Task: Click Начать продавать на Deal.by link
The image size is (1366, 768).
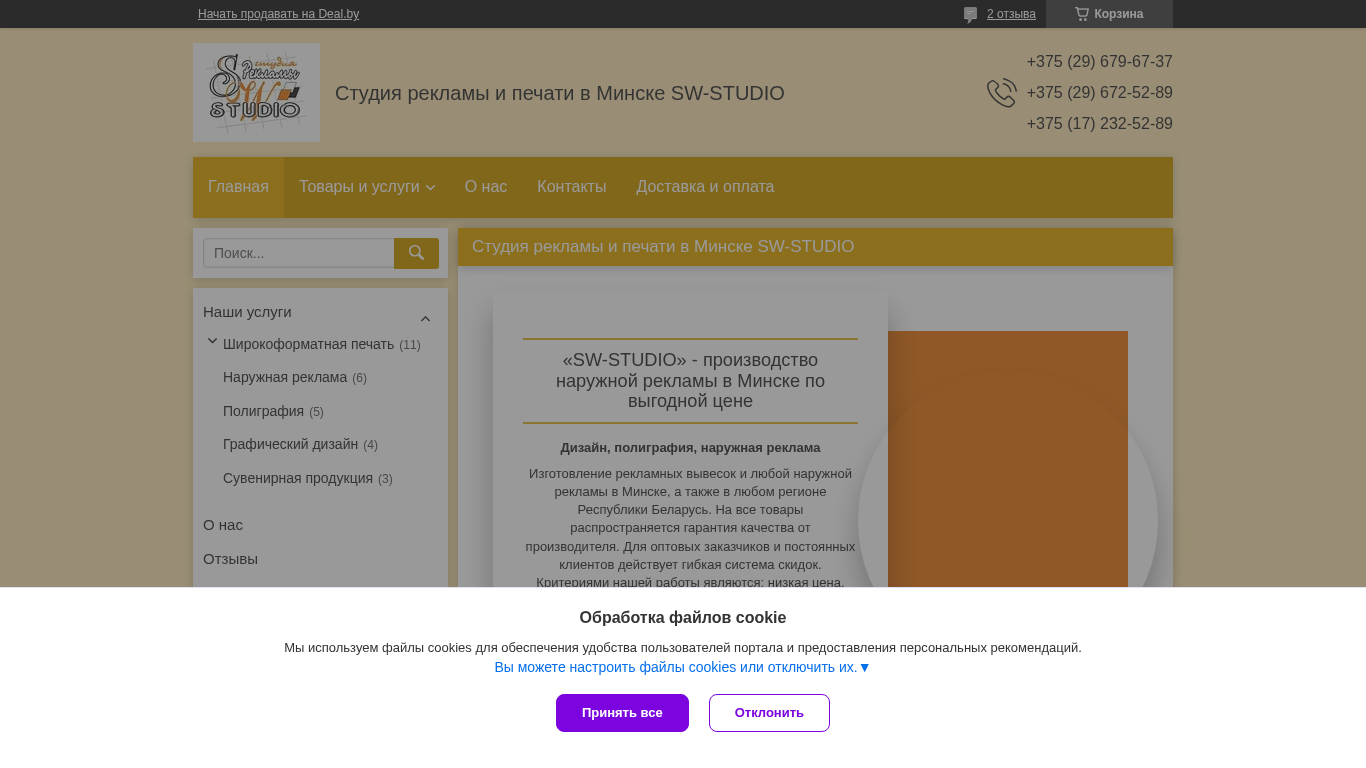Action: [x=278, y=14]
